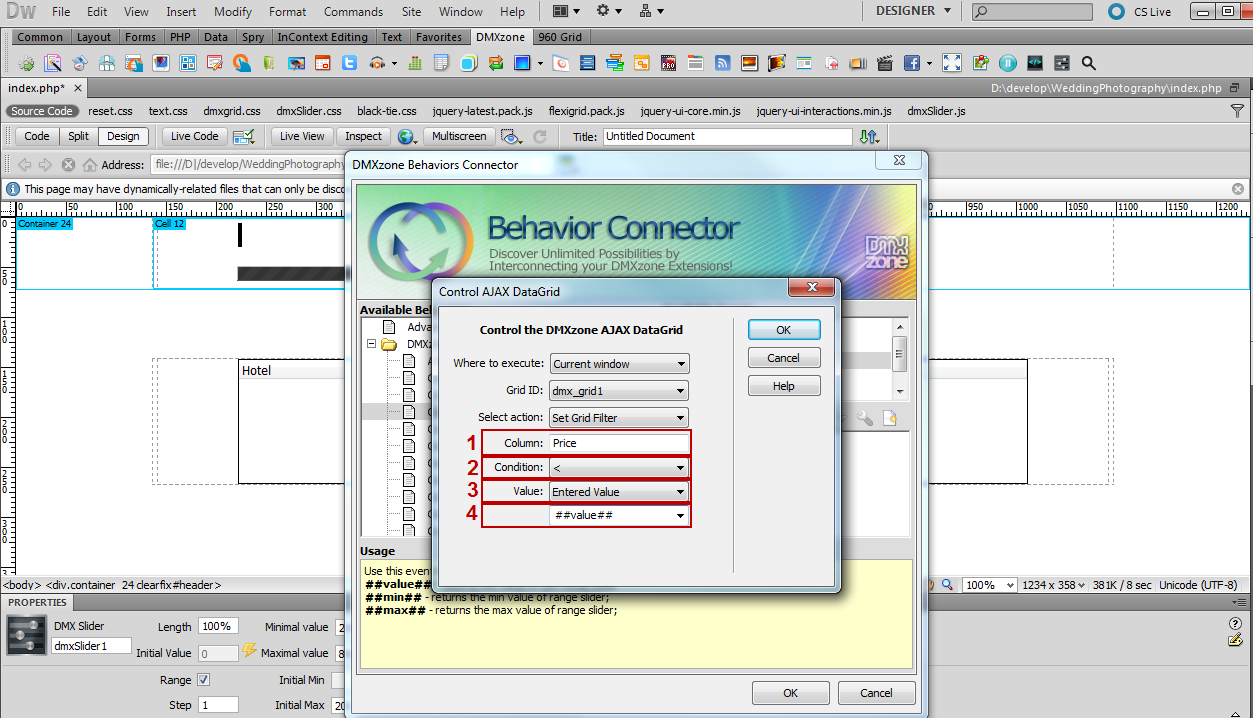This screenshot has height=718, width=1253.
Task: Click the gear-with-arrow icon in DMXzone toolbar
Action: [26, 63]
